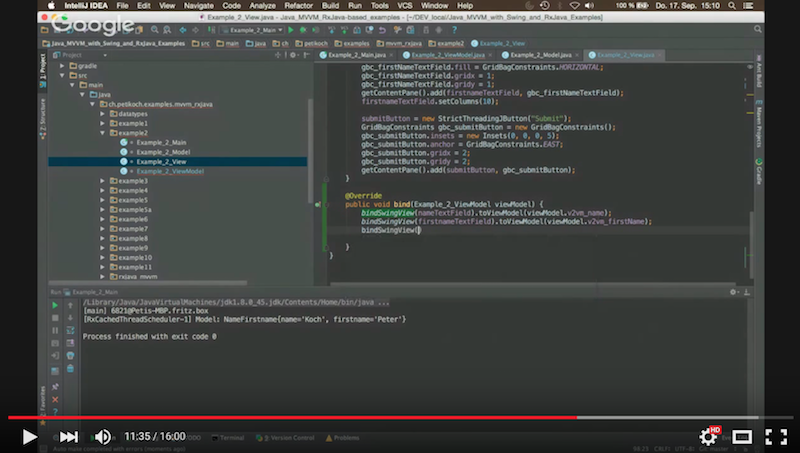Image resolution: width=800 pixels, height=453 pixels.
Task: Click petikoch breadcrumb folder
Action: pos(311,43)
